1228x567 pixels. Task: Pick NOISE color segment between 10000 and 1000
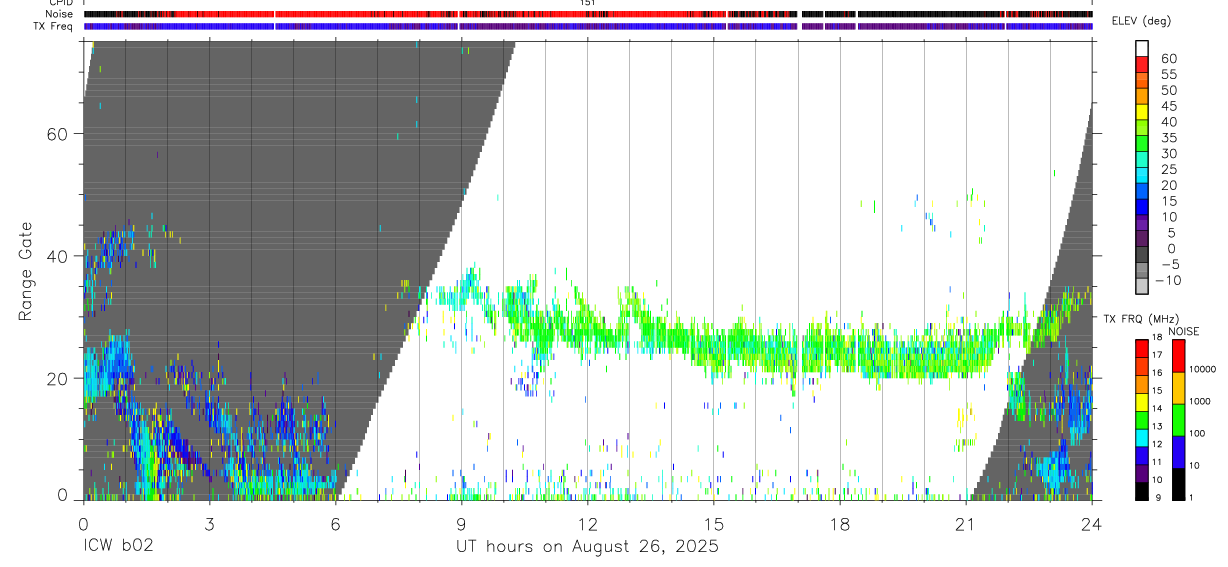coord(1177,387)
